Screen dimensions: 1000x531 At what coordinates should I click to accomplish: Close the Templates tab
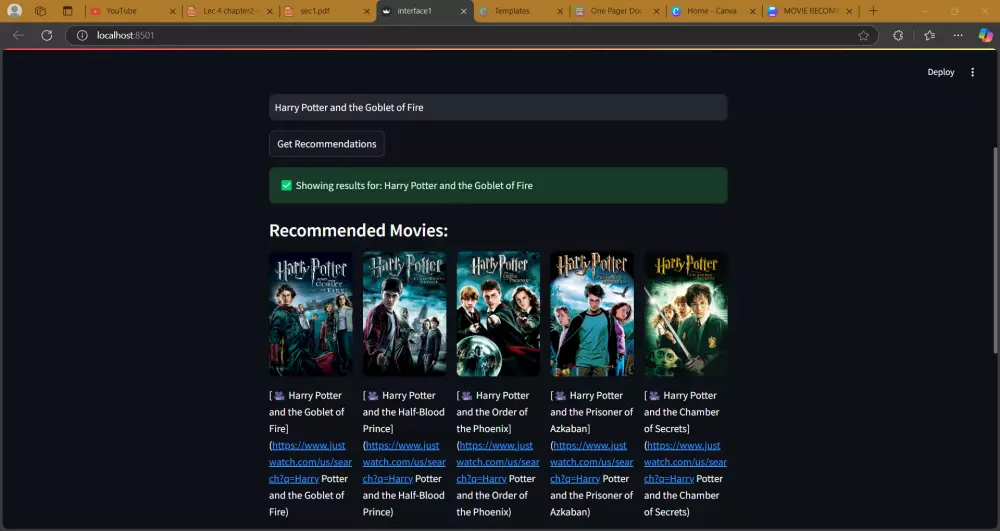(560, 11)
